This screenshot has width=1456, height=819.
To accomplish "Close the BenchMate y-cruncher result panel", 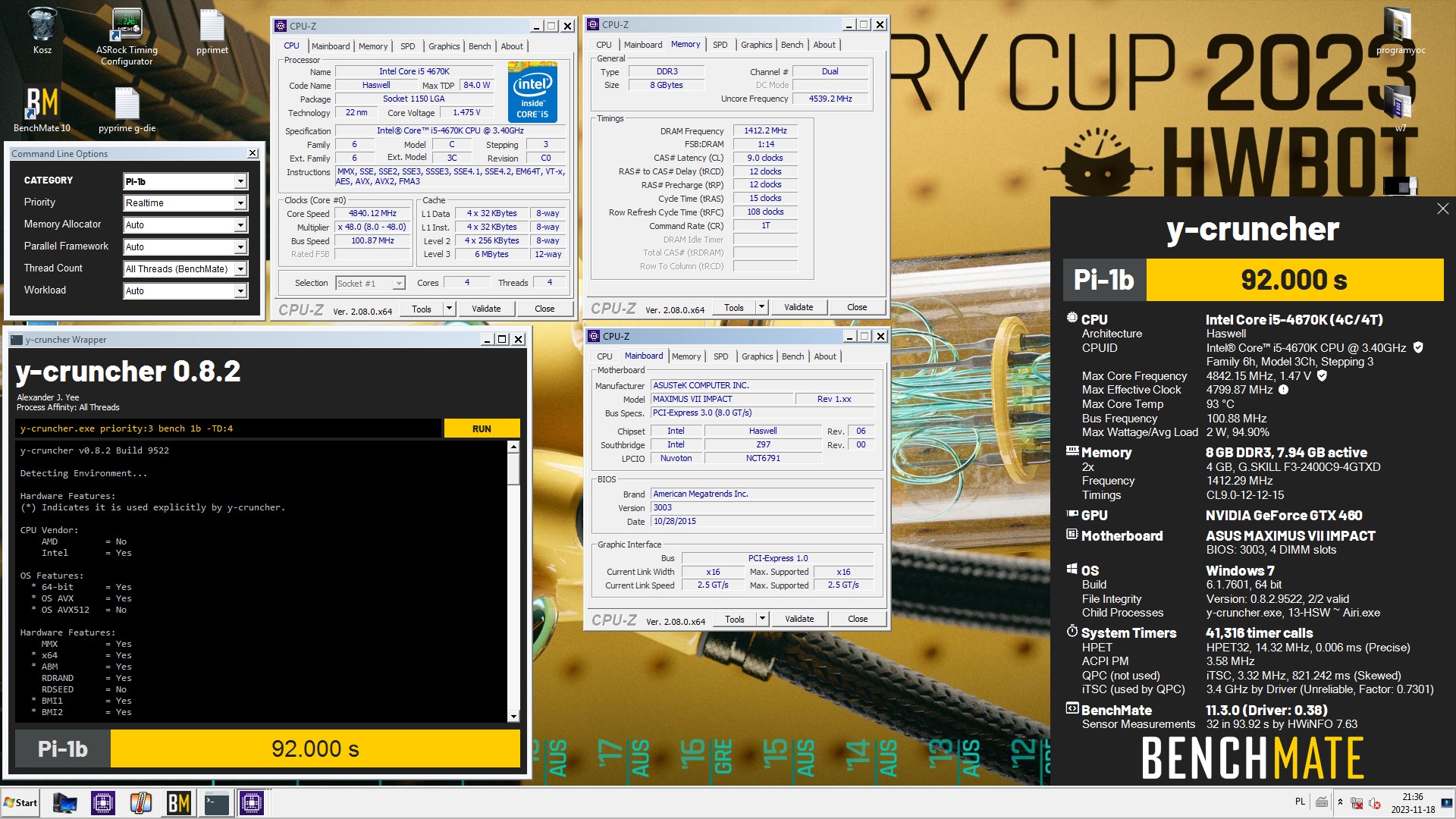I will (x=1442, y=209).
